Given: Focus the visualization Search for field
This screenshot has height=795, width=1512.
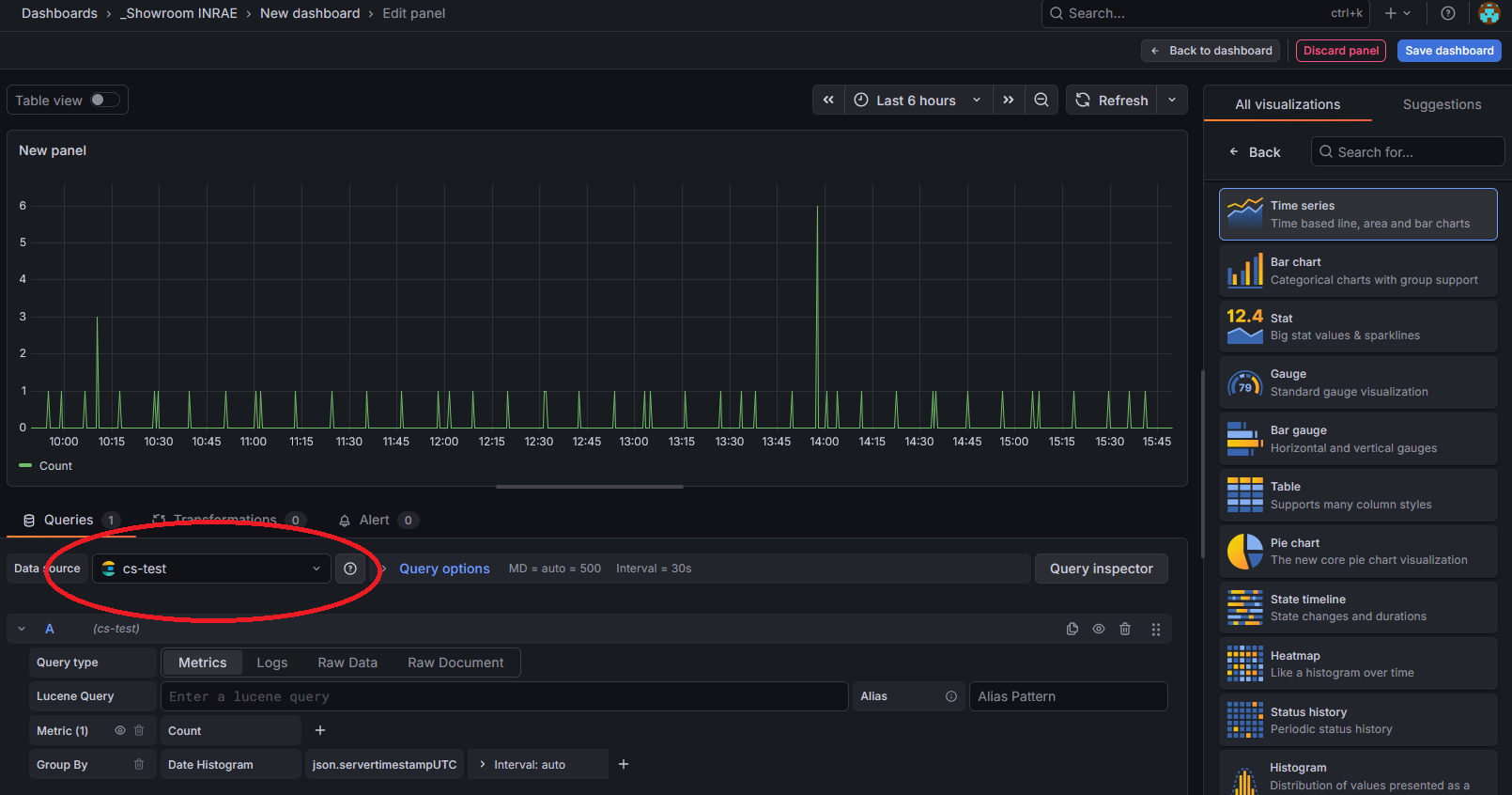Looking at the screenshot, I should [1408, 152].
